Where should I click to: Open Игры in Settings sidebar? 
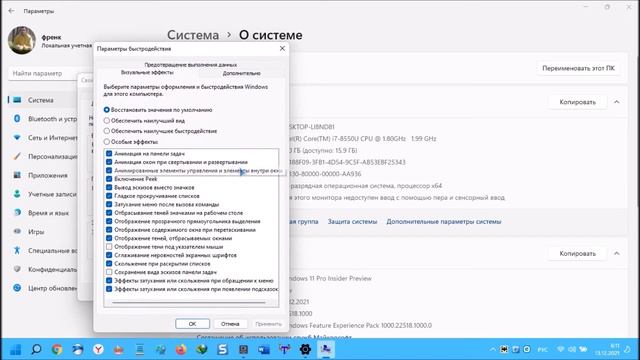tap(43, 231)
